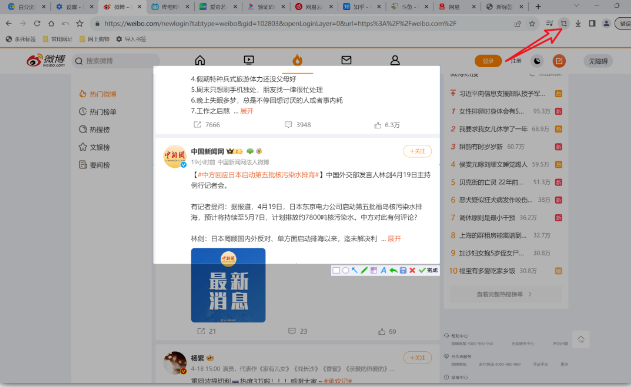Select the rectangle tool in screenshot toolbar

pyautogui.click(x=336, y=270)
